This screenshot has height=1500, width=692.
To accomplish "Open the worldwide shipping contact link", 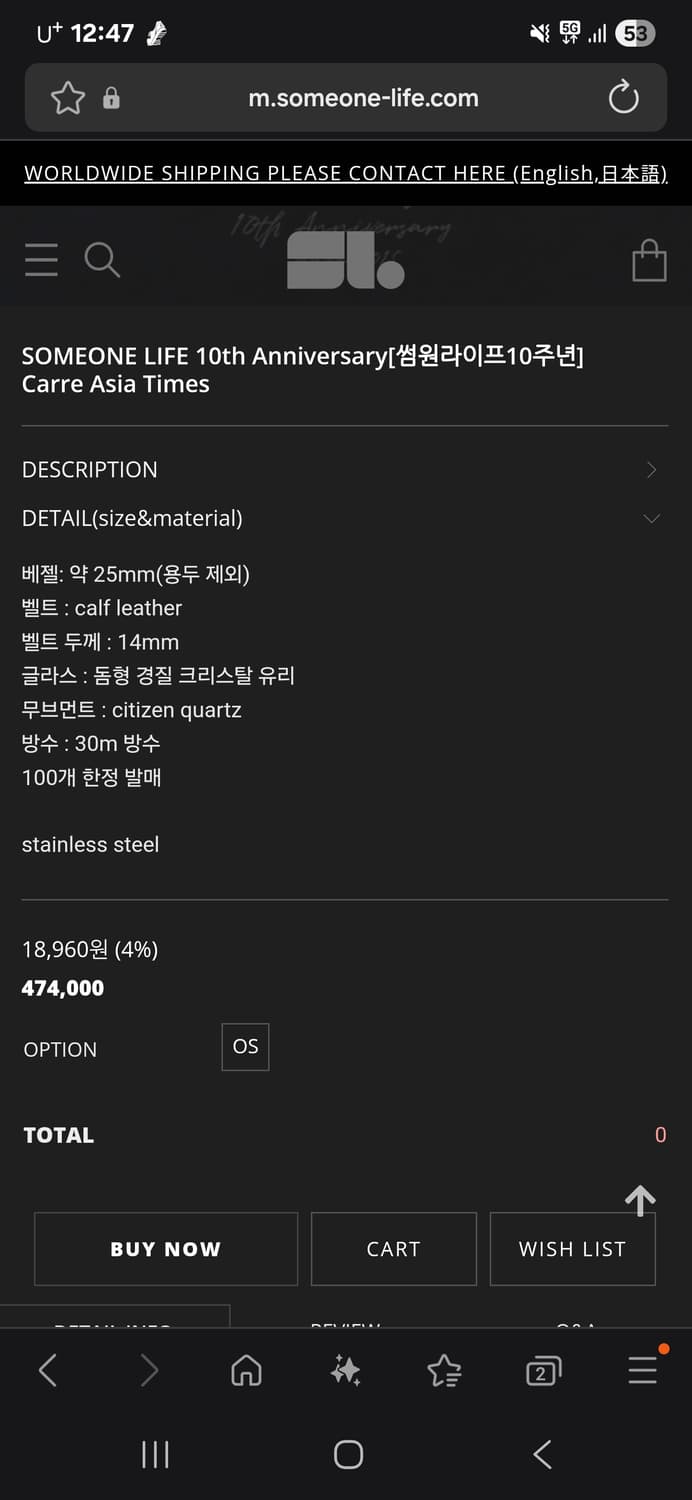I will pyautogui.click(x=345, y=173).
